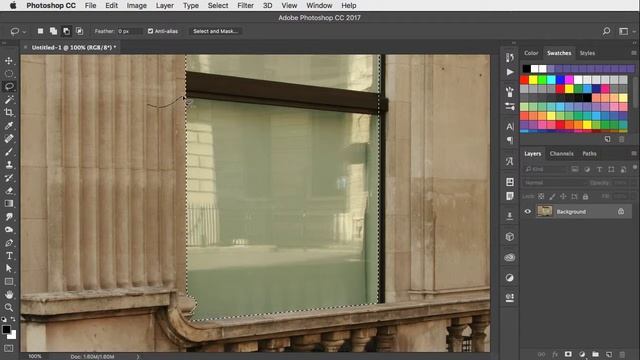Open the 3D panel cube icon
Viewport: 640px width, 360px height.
tap(510, 237)
